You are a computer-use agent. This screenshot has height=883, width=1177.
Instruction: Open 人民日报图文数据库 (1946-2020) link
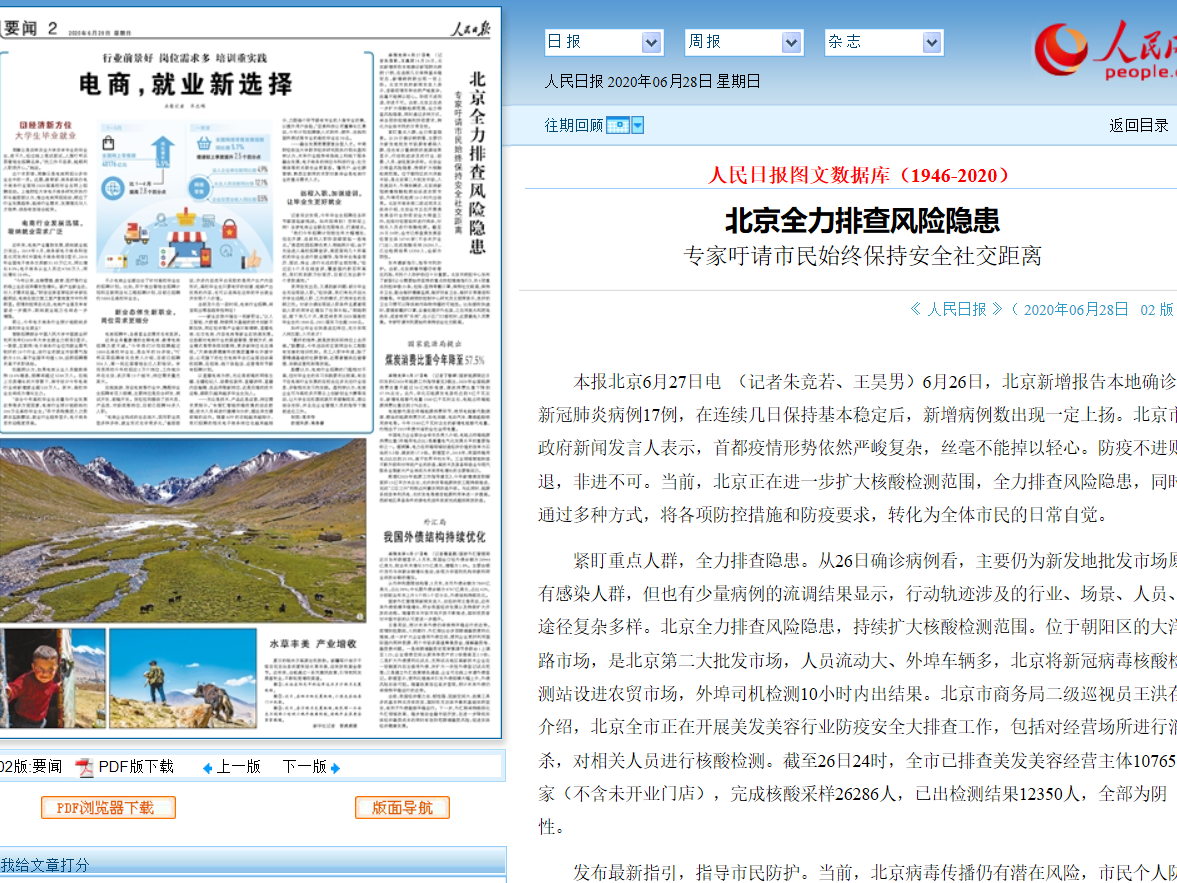[861, 175]
